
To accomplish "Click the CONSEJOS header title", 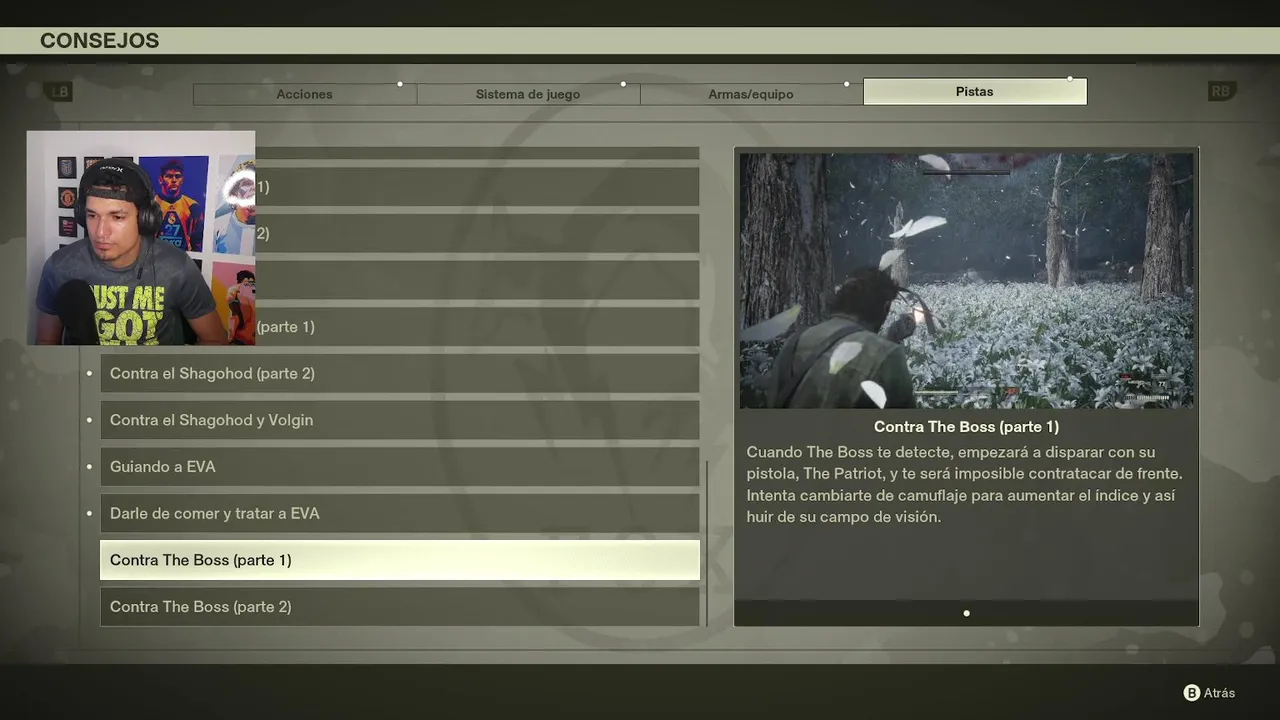I will 99,41.
